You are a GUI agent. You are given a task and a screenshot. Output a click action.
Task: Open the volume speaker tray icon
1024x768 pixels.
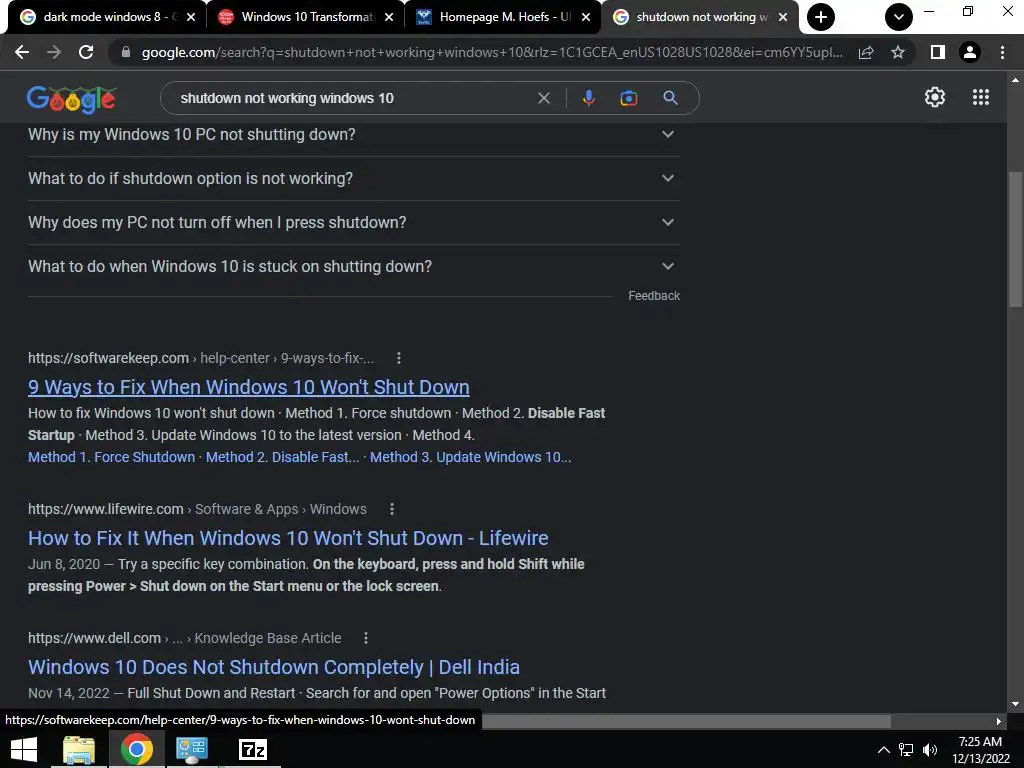930,750
